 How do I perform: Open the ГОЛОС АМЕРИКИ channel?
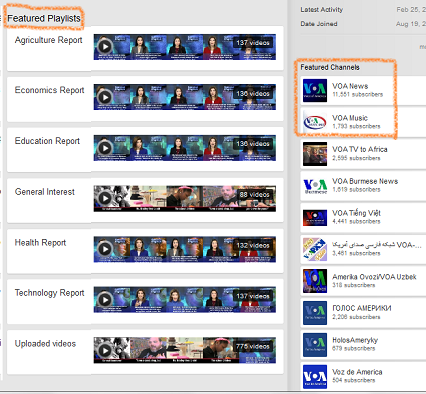(x=362, y=308)
